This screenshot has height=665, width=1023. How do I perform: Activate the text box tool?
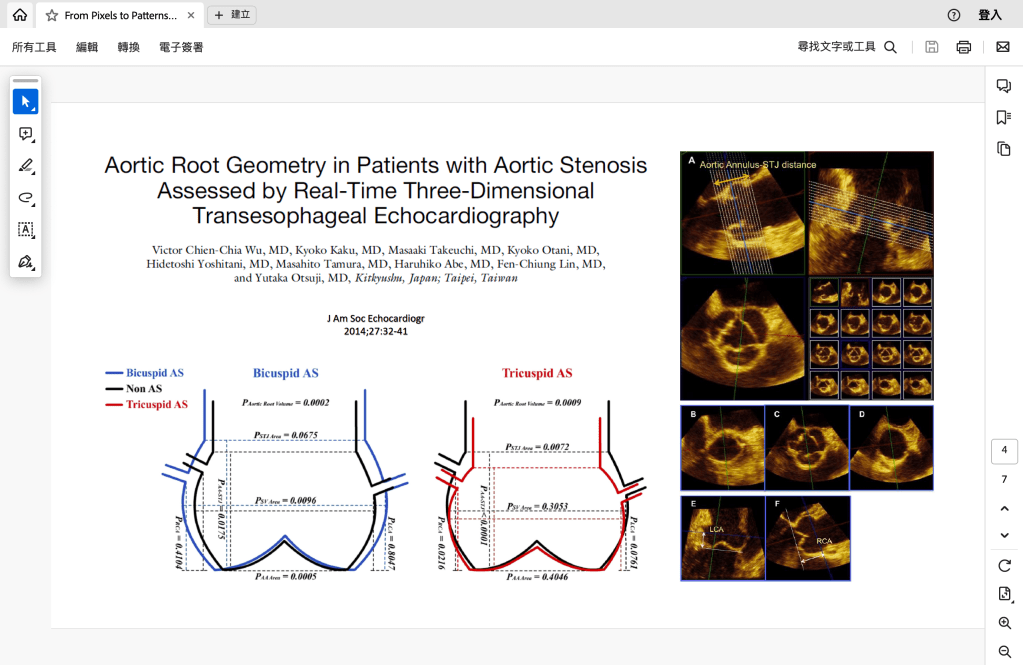point(26,230)
